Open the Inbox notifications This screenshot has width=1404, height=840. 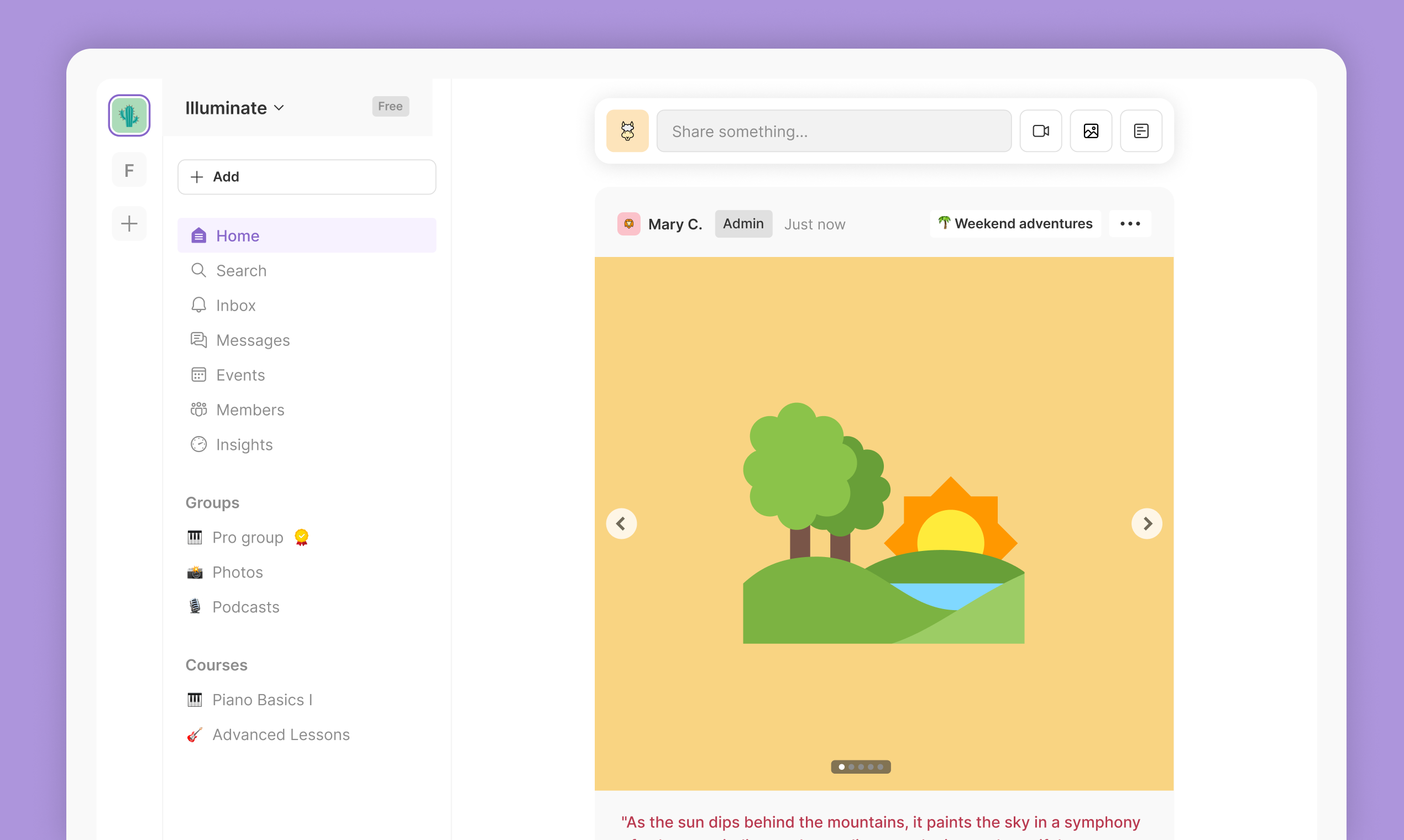[307, 305]
